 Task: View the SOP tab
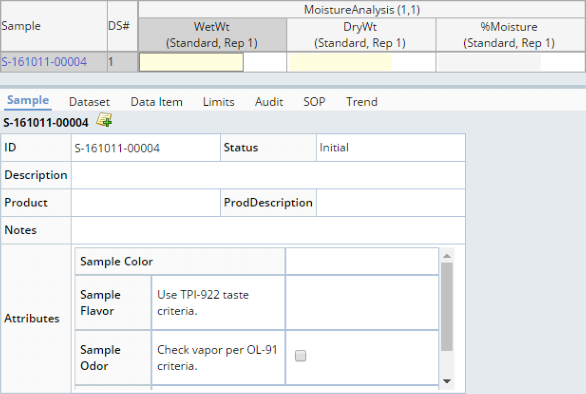tap(314, 102)
